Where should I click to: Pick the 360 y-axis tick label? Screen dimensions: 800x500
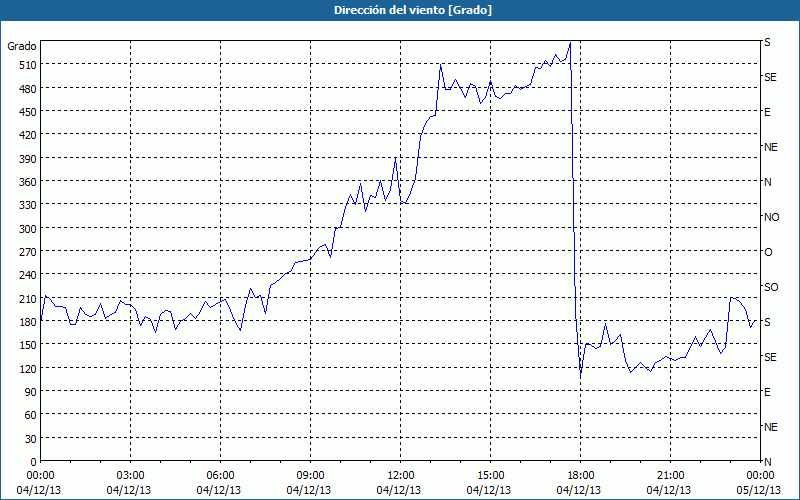[x=28, y=182]
